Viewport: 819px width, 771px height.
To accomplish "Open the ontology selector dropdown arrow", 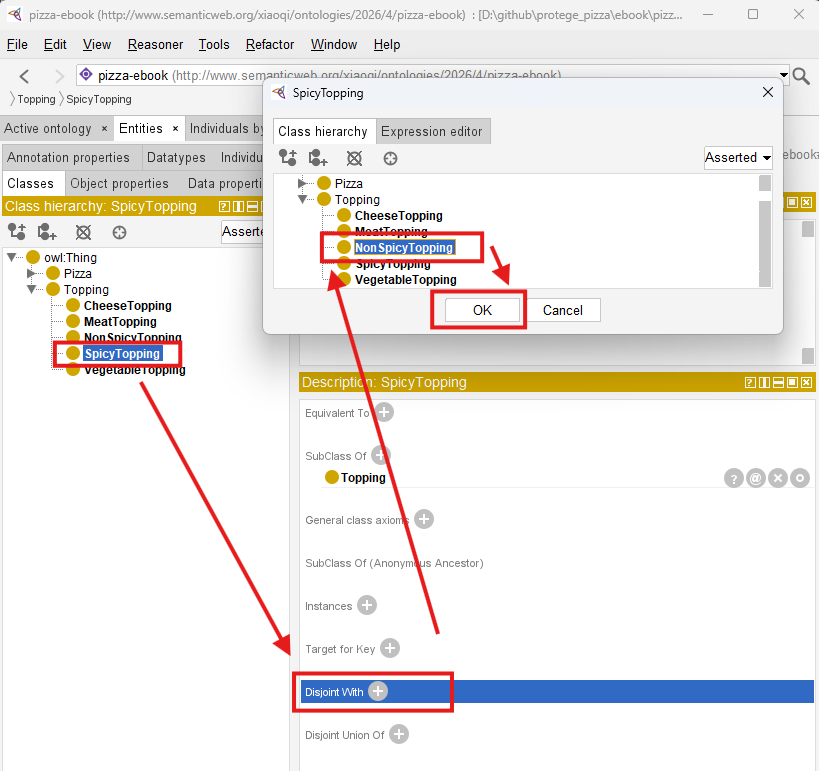I will [x=783, y=75].
